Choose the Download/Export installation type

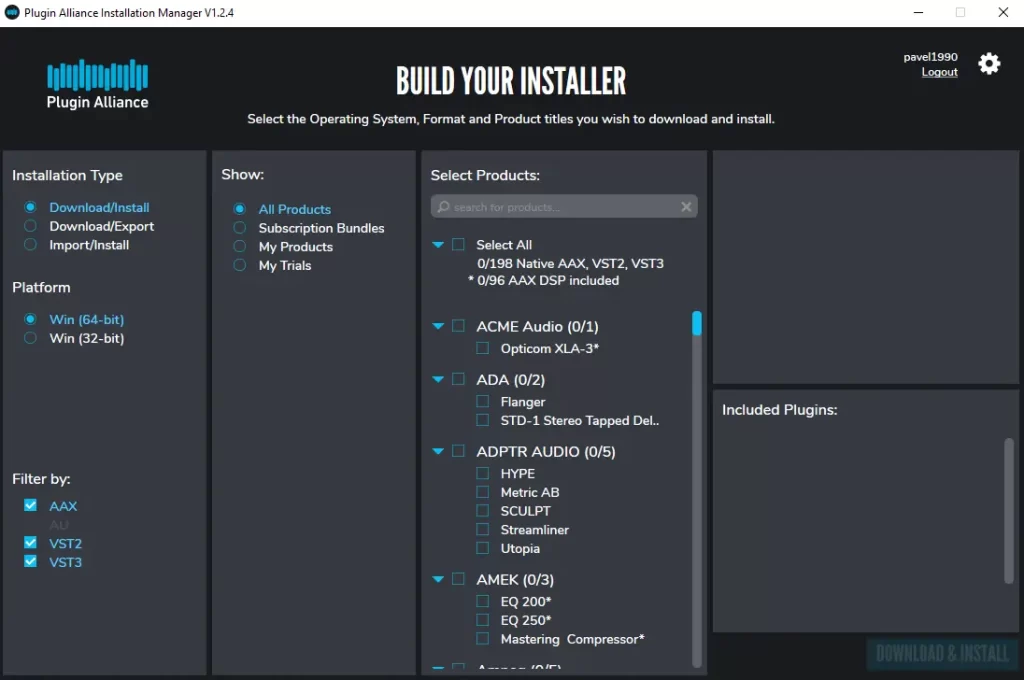pyautogui.click(x=30, y=226)
